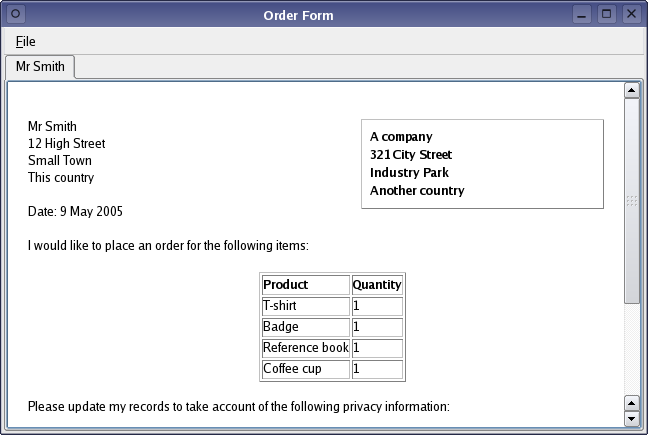Screen dimensions: 648x435
Task: Click the scroll down arrow at bottom
Action: click(631, 418)
